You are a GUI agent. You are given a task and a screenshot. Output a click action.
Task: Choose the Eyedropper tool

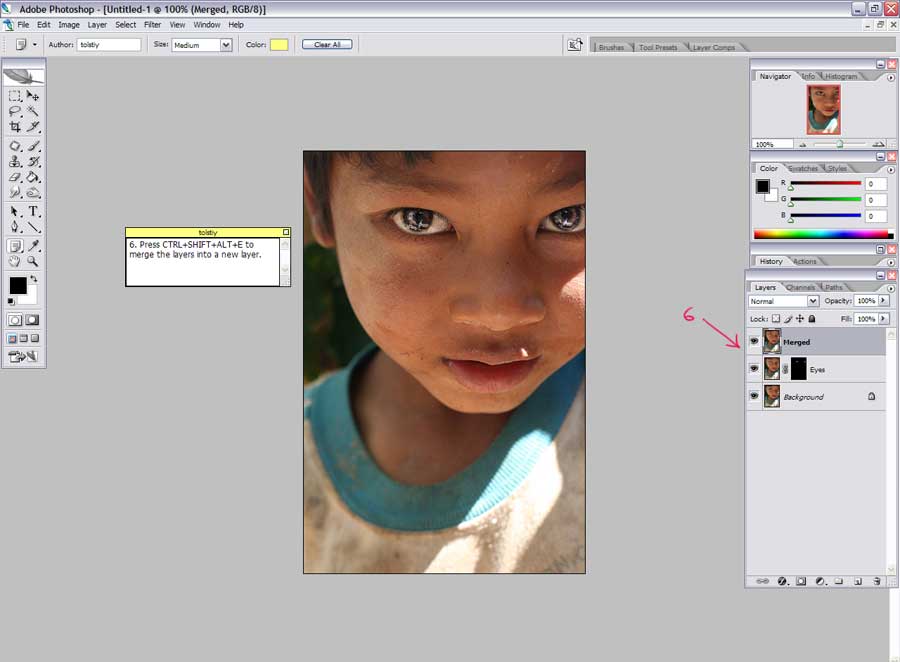point(33,245)
